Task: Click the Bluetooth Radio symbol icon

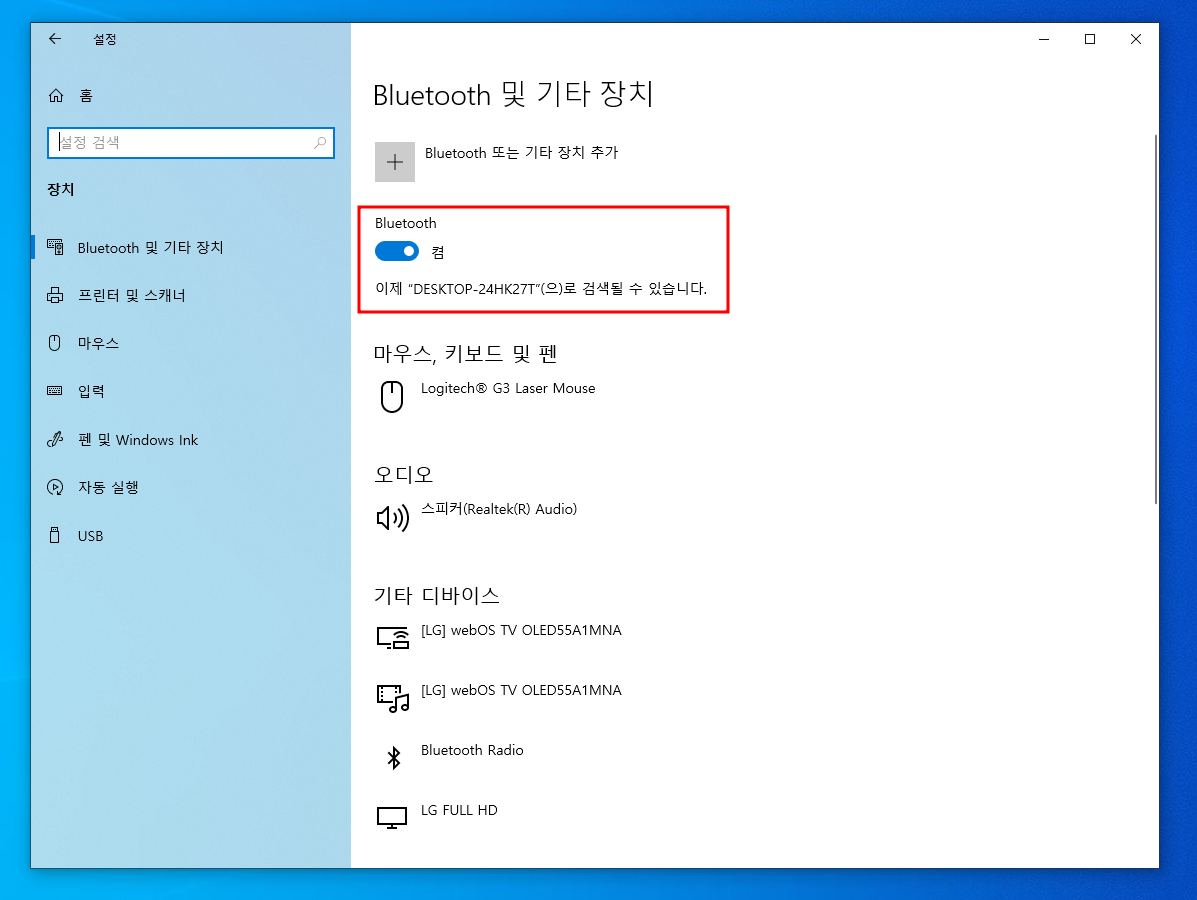Action: pyautogui.click(x=394, y=758)
